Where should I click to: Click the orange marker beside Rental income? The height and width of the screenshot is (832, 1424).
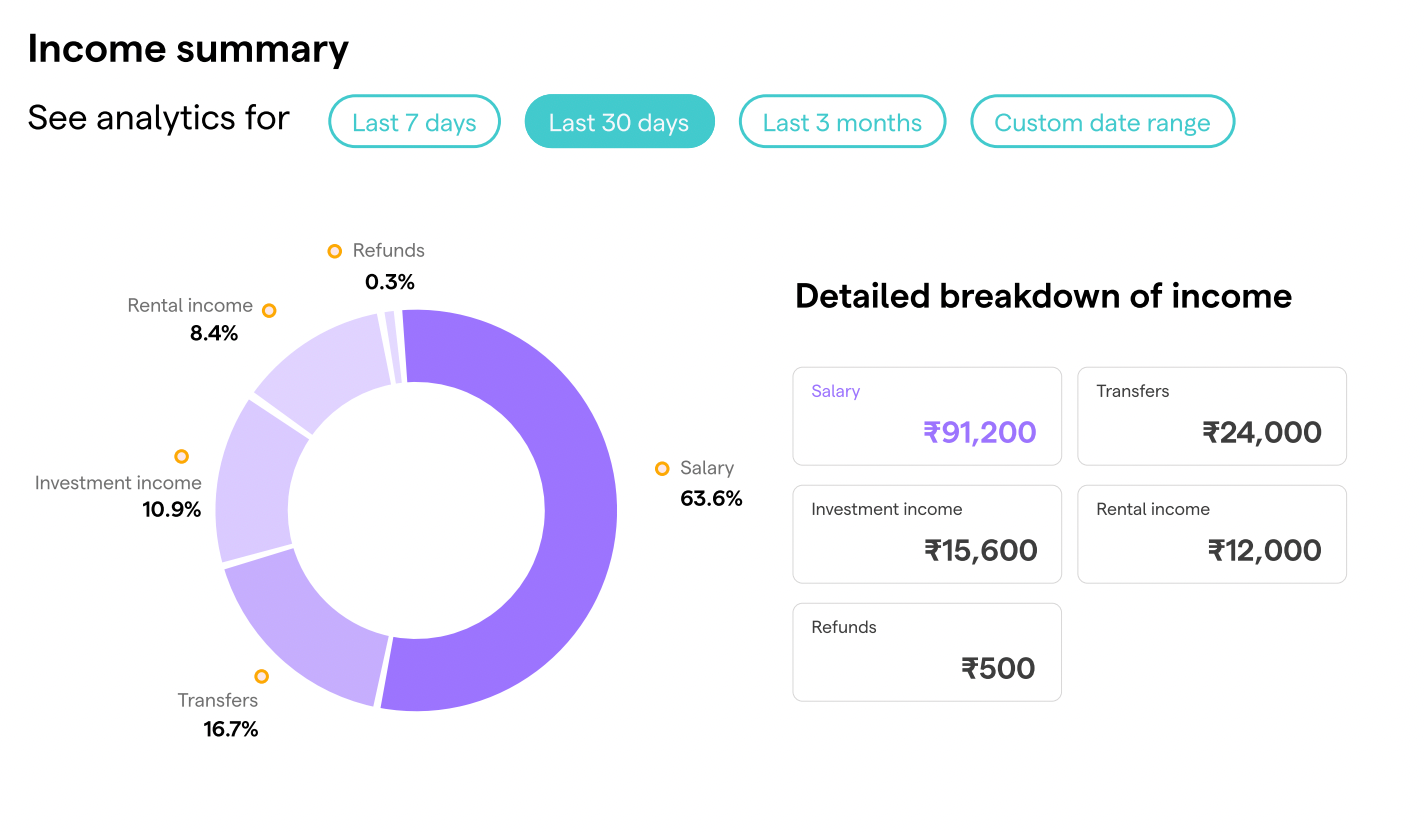269,311
